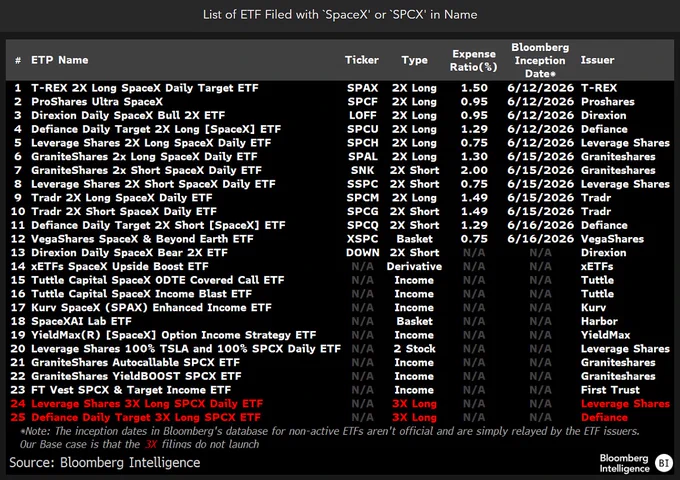Select 'YieldMax(R) [SpaceX] Option Income Strategy ETF'

pyautogui.click(x=173, y=335)
